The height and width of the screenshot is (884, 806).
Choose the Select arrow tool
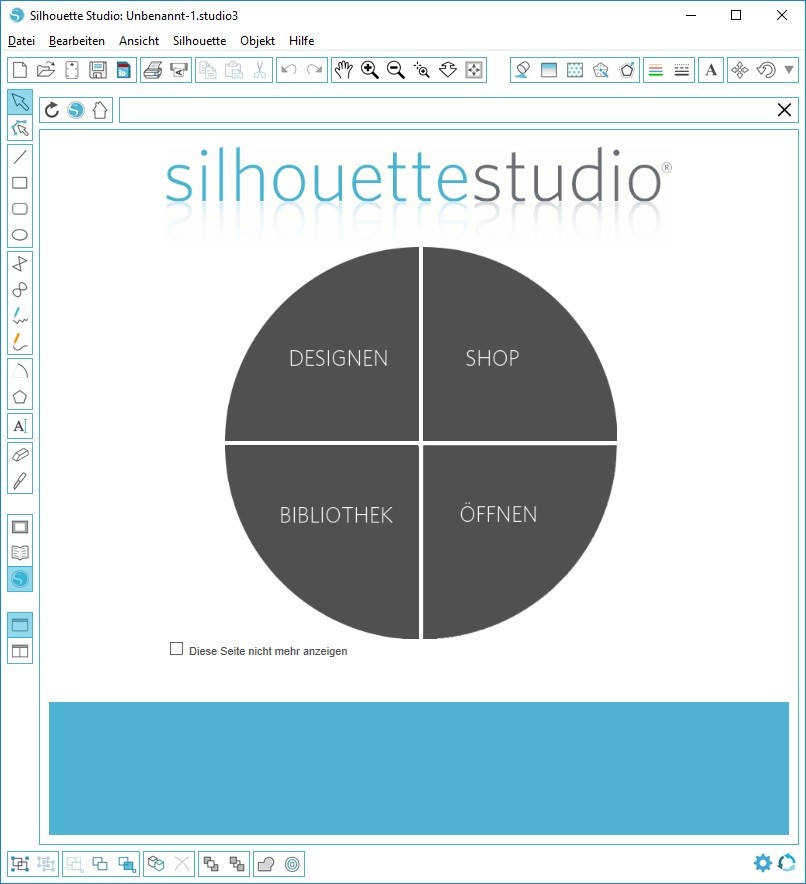(x=20, y=102)
